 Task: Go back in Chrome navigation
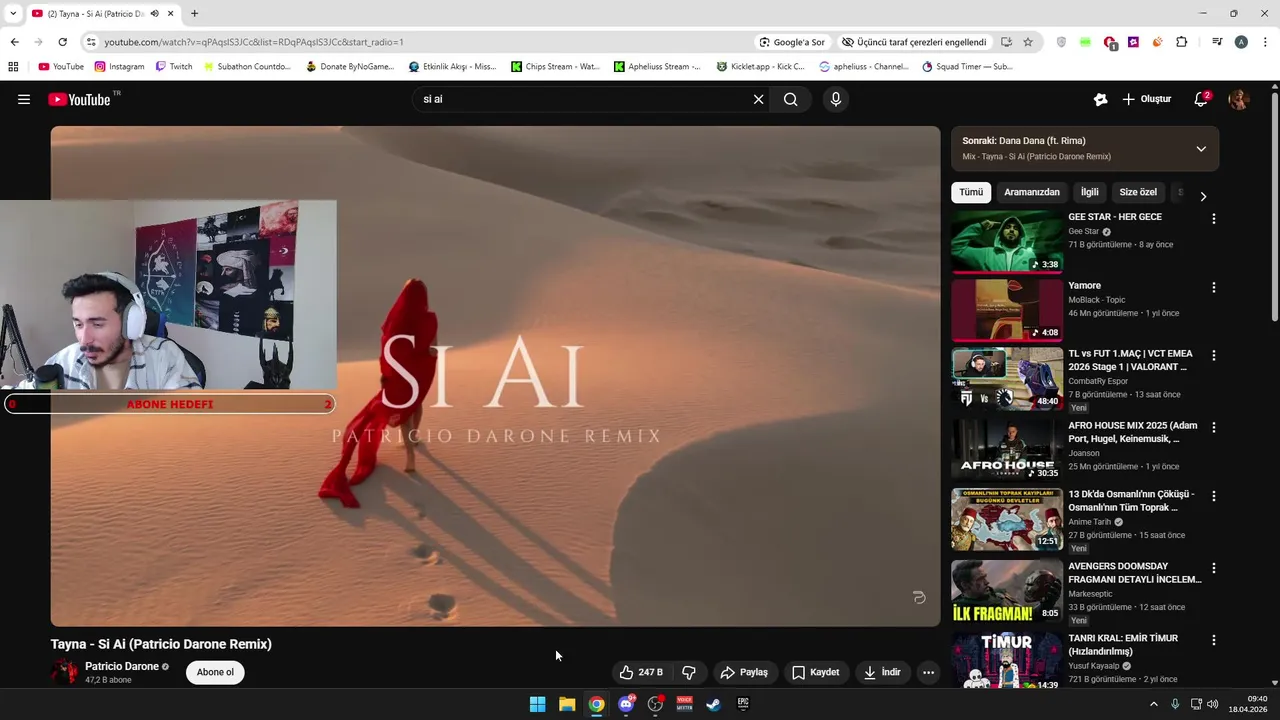tap(14, 42)
